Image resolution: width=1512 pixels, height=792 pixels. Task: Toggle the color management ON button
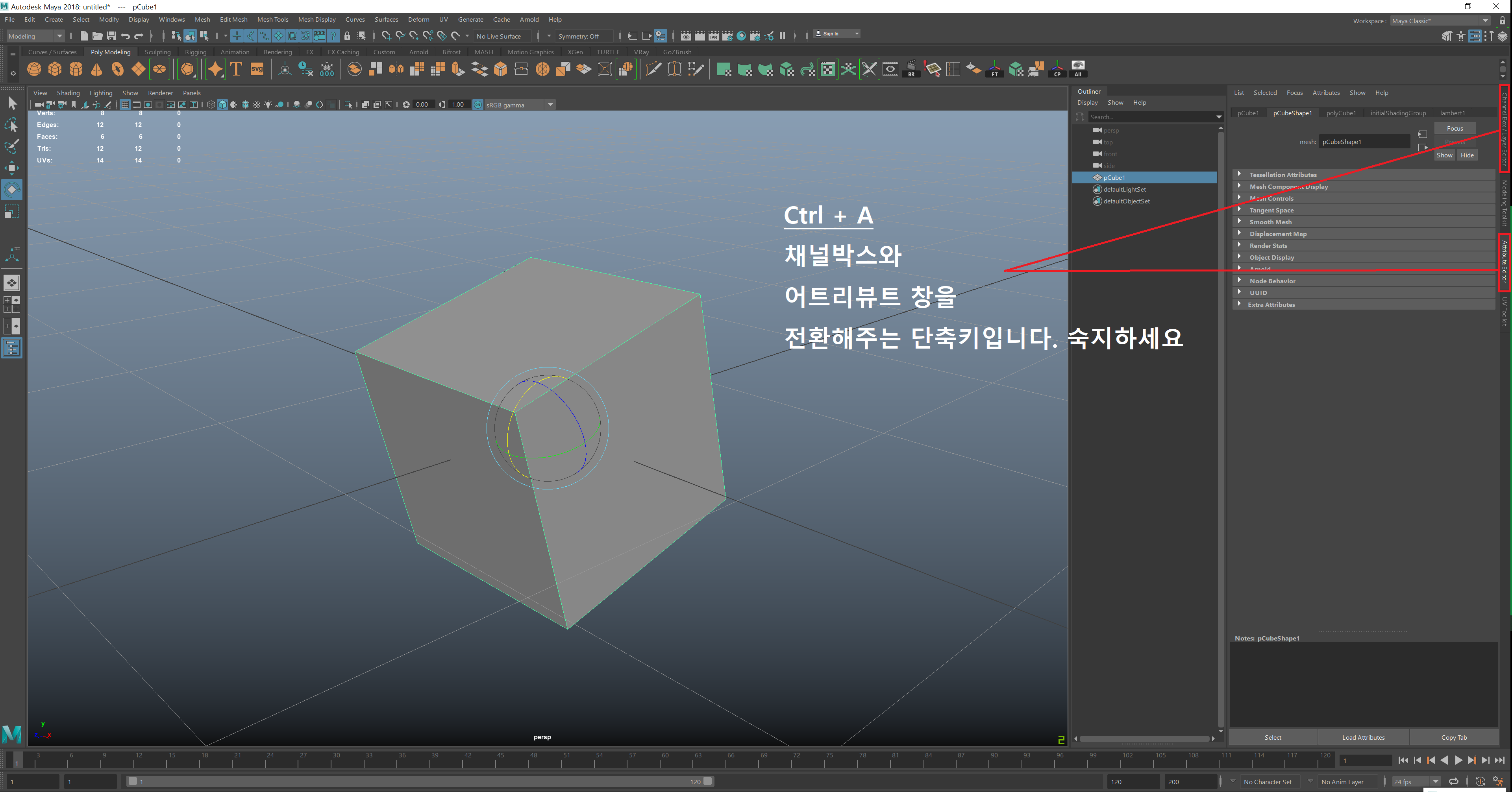[x=478, y=104]
